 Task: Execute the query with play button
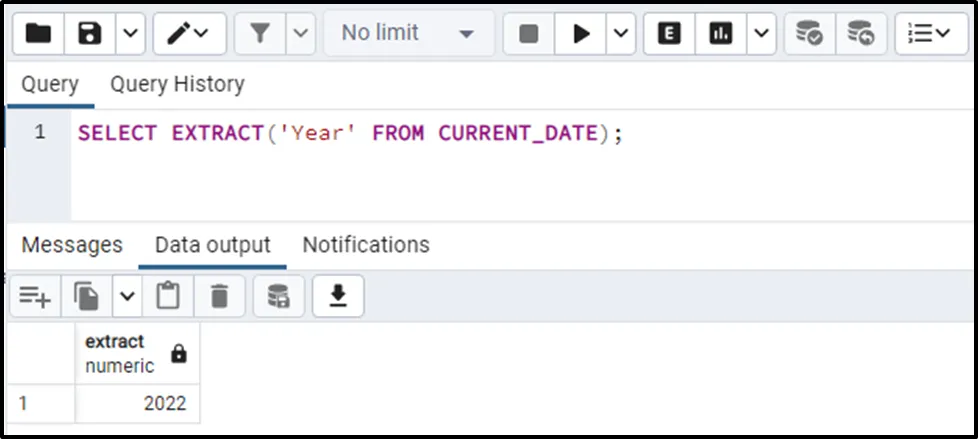click(581, 34)
